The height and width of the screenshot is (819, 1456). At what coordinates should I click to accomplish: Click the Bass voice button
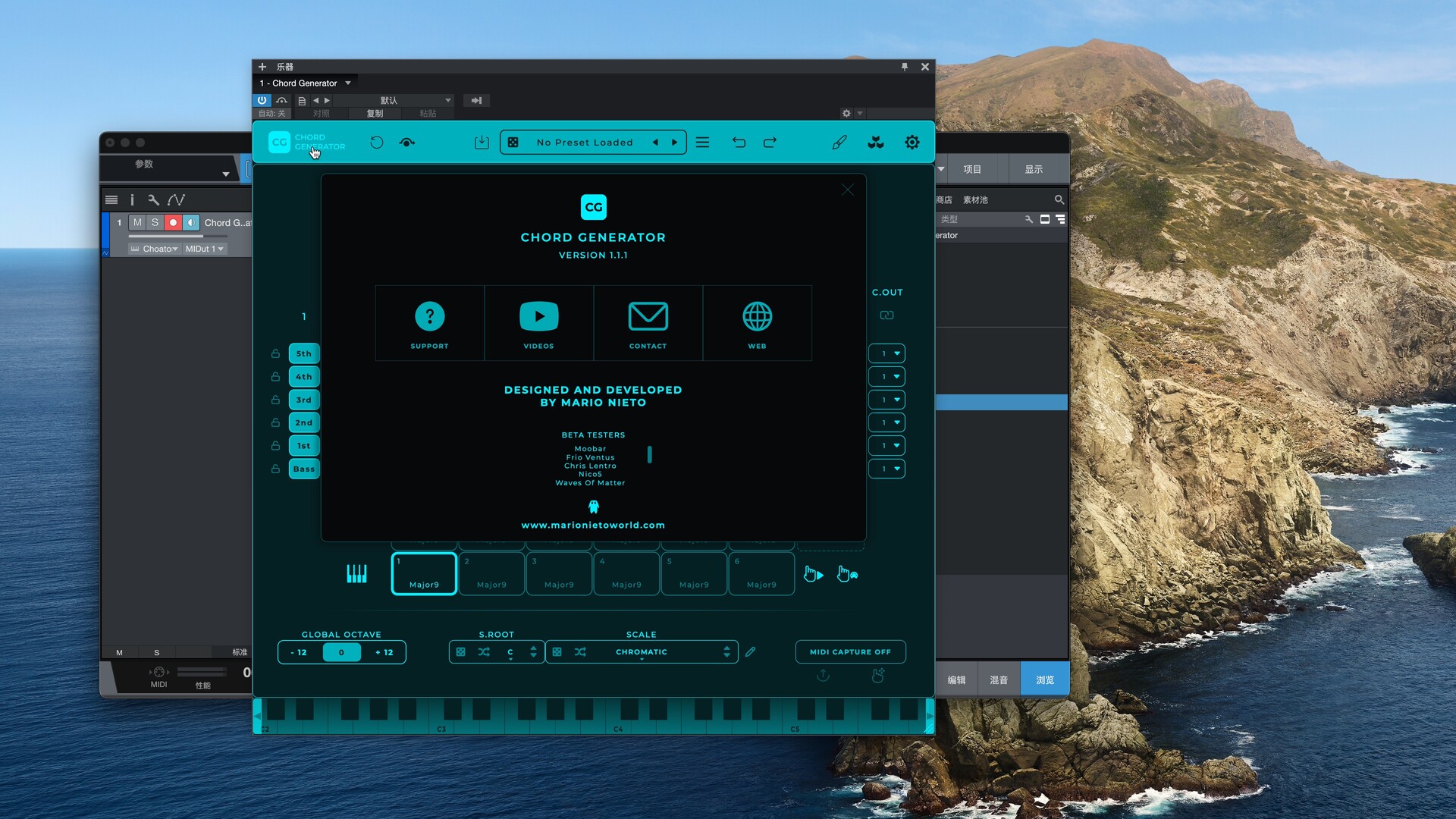[304, 469]
